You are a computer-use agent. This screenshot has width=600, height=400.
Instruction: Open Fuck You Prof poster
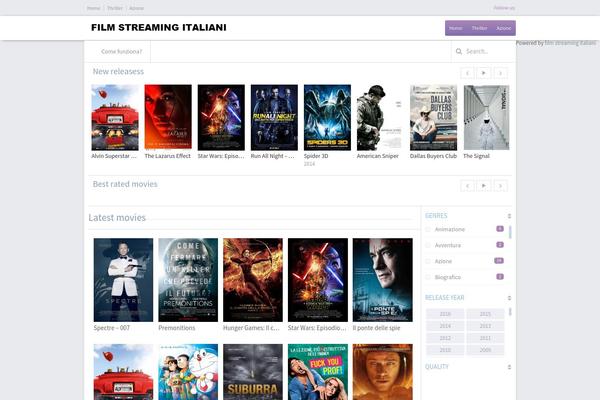pos(318,372)
